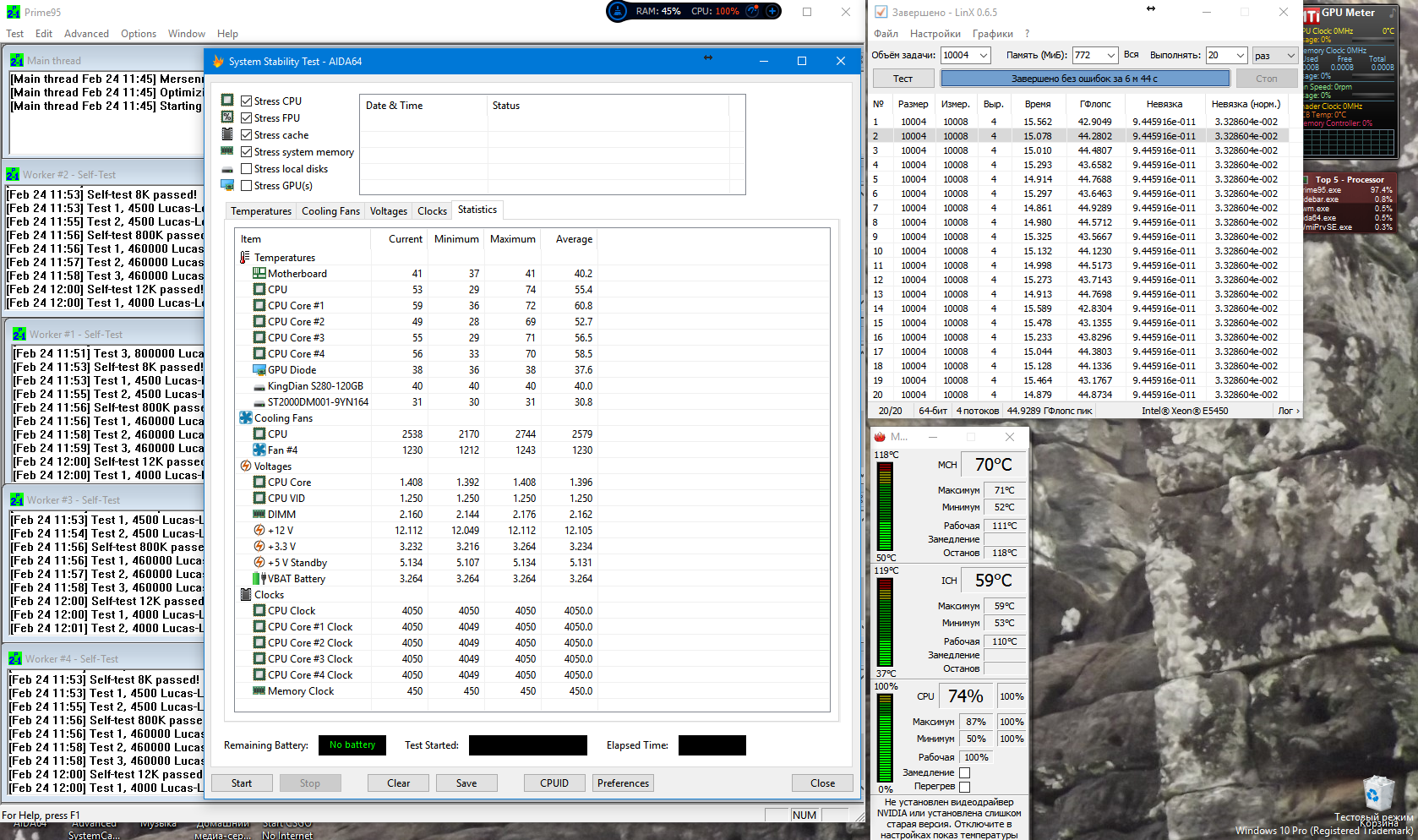Click the Start button in AIDA64
Screen dimensions: 1418x840
pos(242,783)
